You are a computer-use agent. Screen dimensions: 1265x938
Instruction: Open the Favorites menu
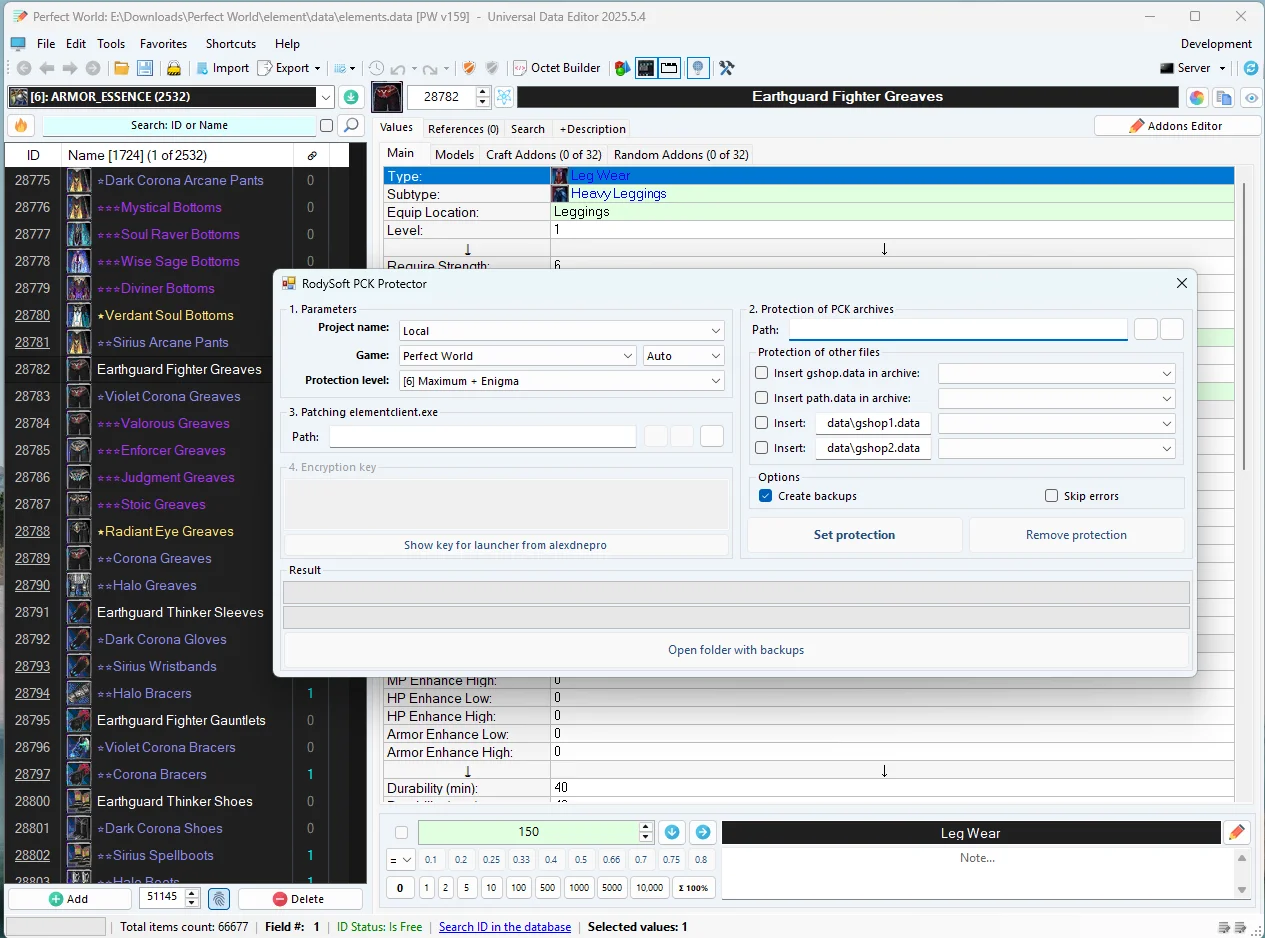pyautogui.click(x=164, y=44)
